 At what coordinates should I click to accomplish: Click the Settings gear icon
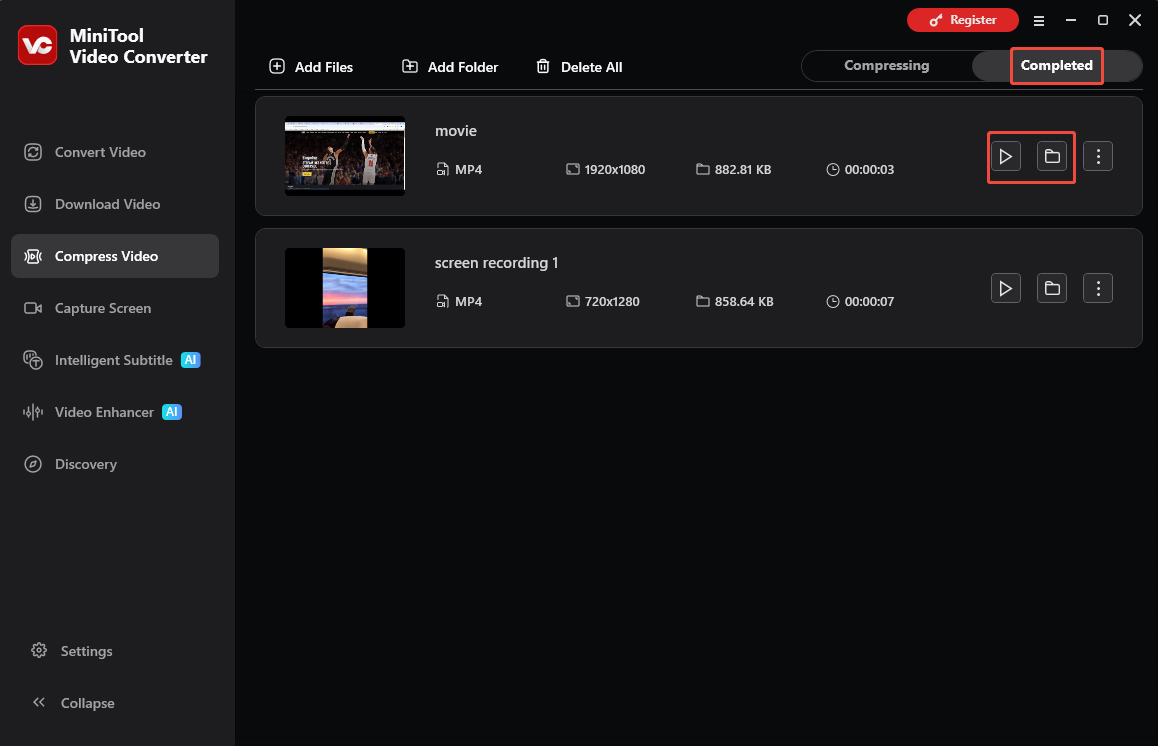39,650
